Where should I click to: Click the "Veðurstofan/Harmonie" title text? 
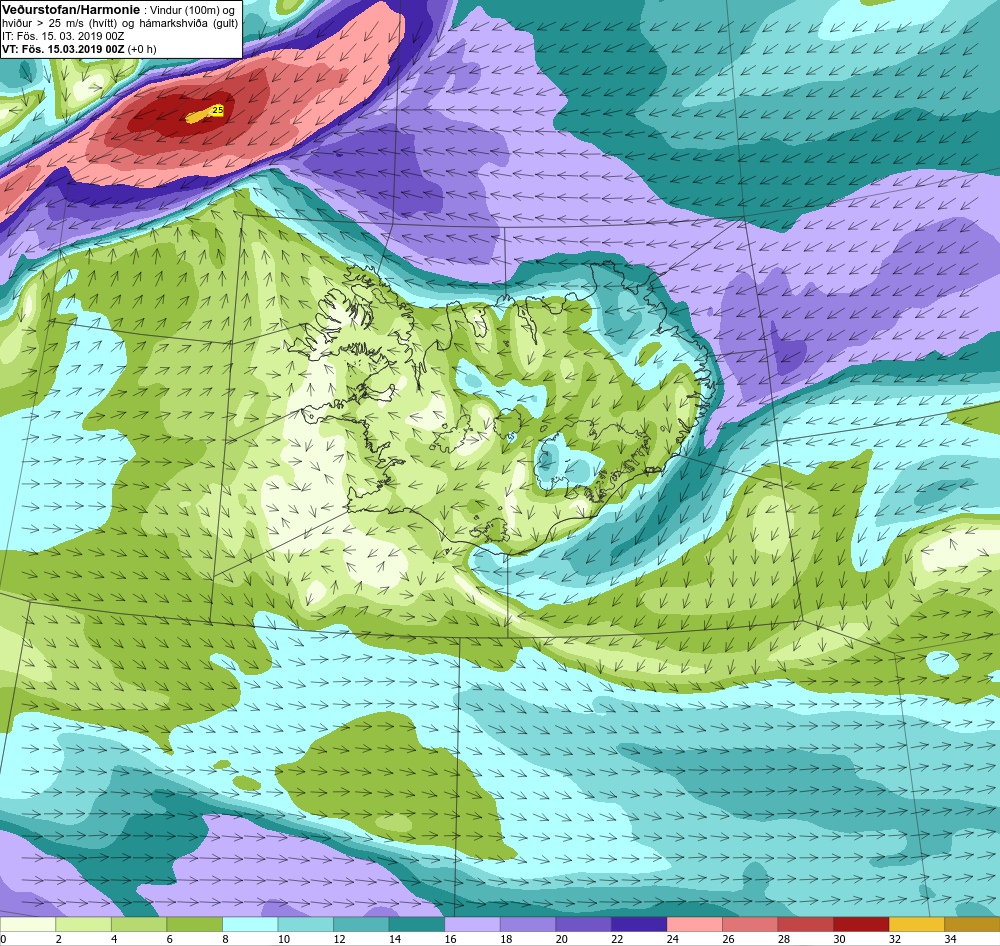point(71,10)
